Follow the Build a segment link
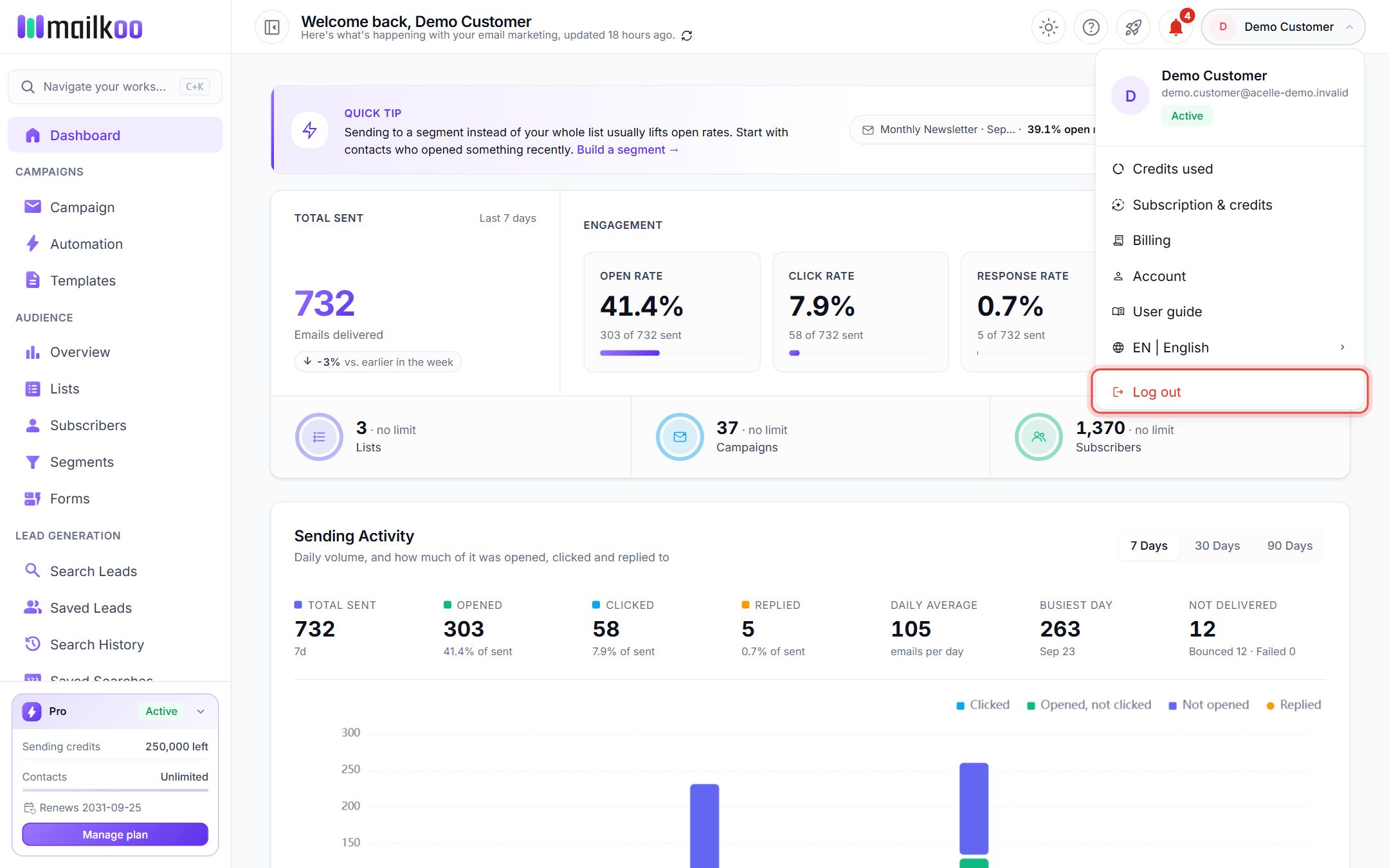 tap(627, 149)
